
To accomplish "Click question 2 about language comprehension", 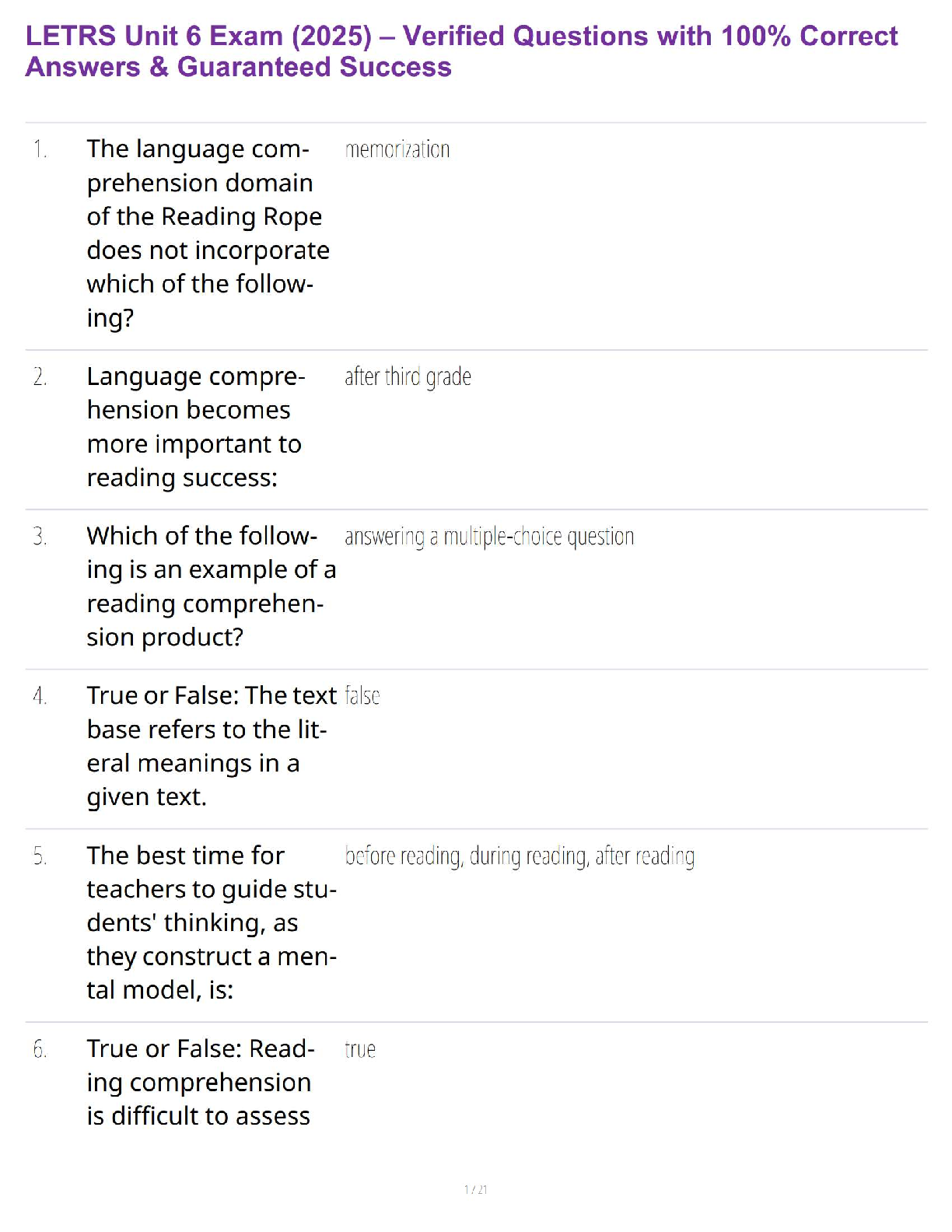I will pos(195,427).
